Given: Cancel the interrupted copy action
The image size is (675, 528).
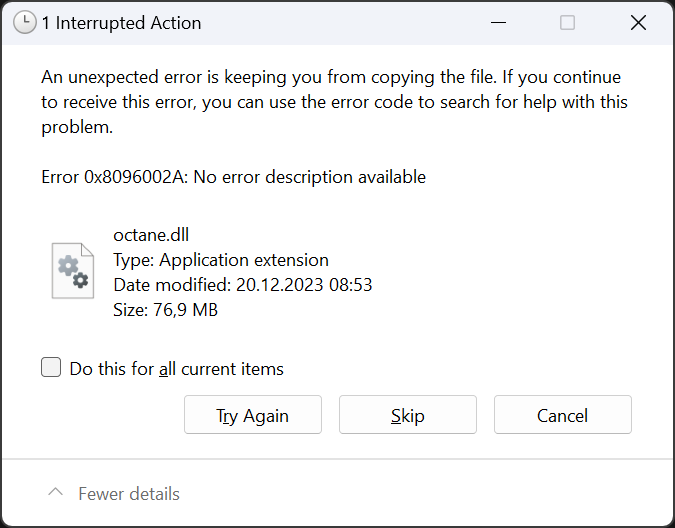Looking at the screenshot, I should [562, 415].
